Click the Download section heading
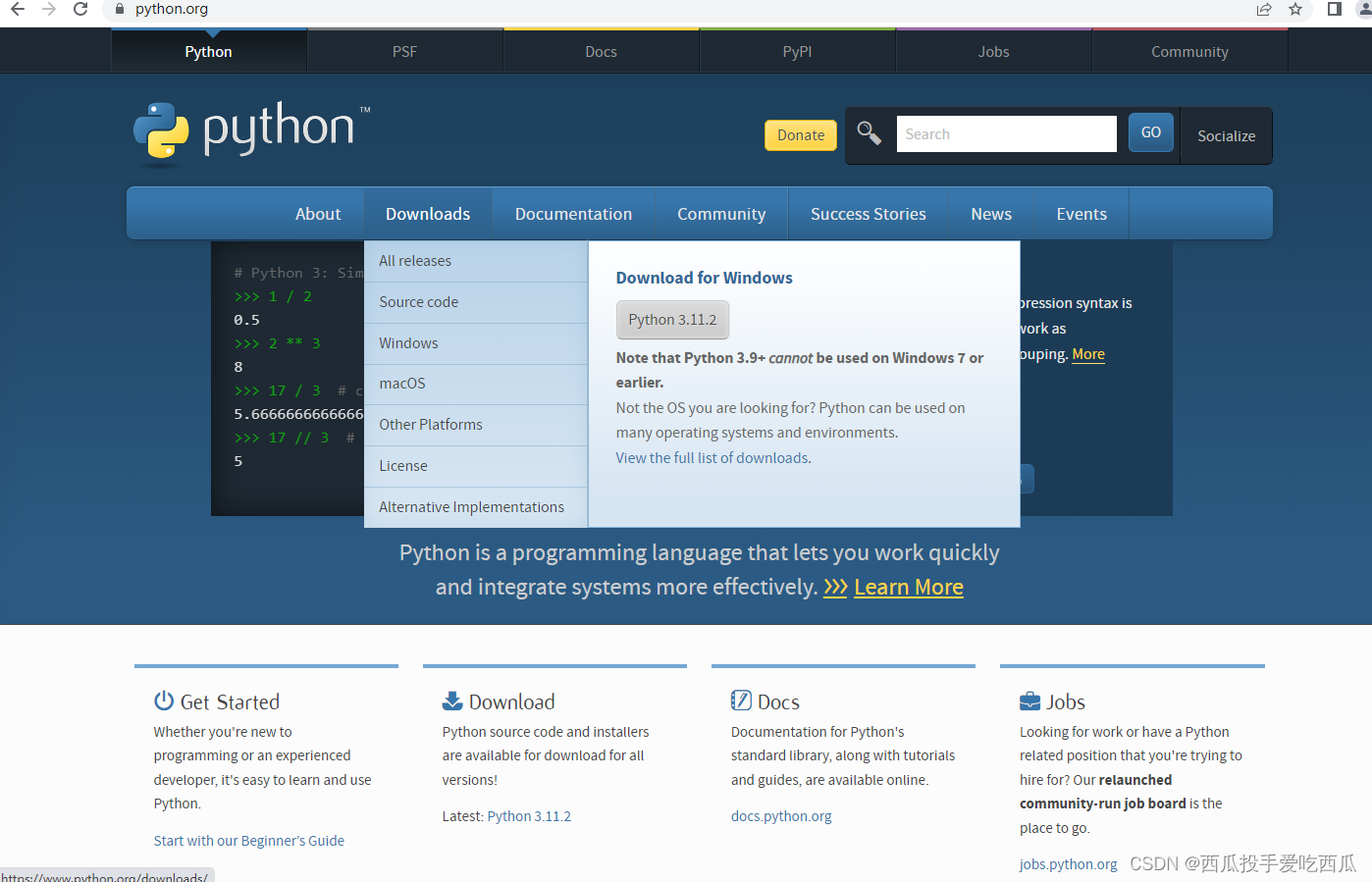 click(x=511, y=701)
